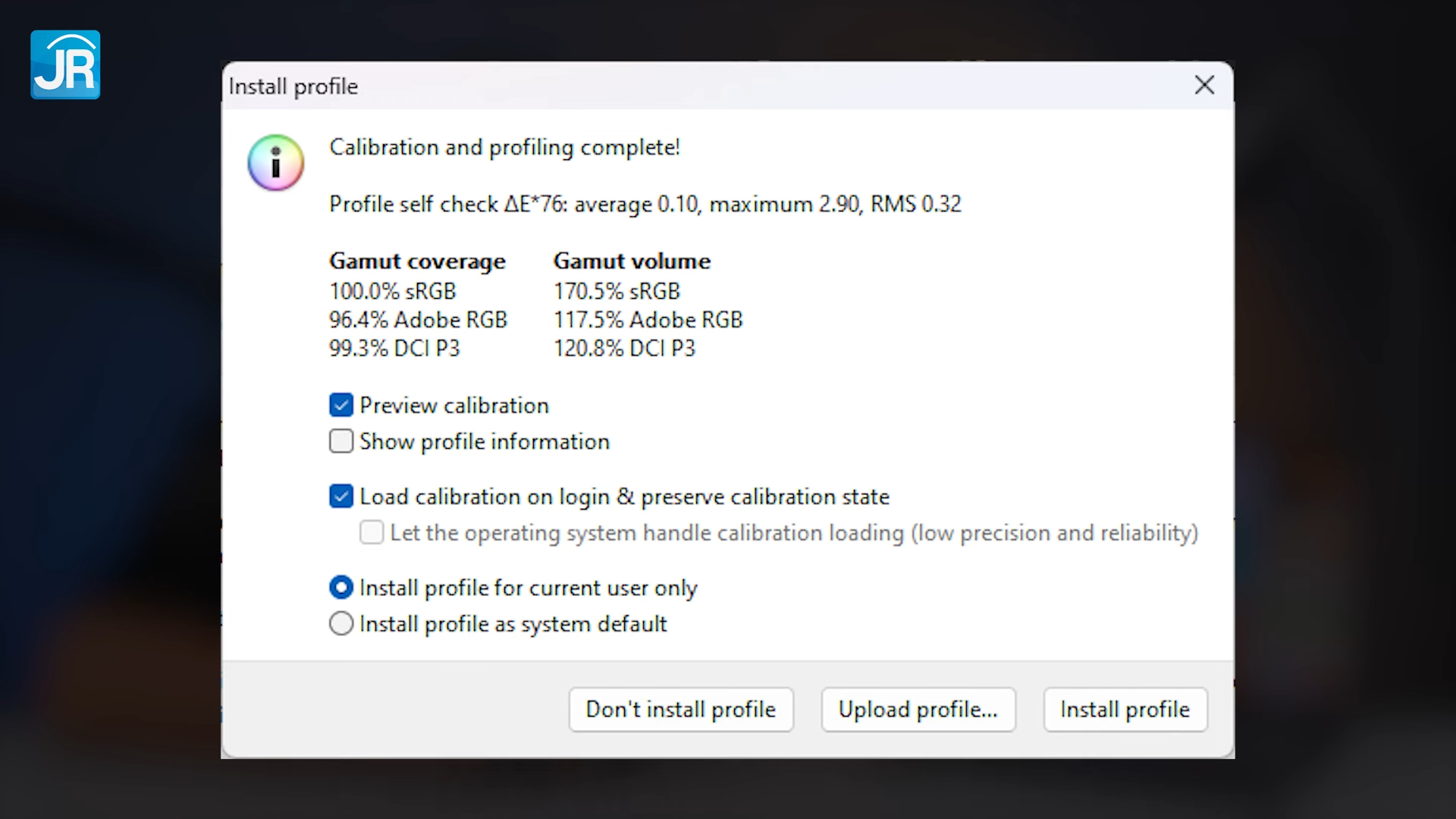This screenshot has width=1456, height=819.
Task: Click the ΔE*76 self check summary line
Action: pyautogui.click(x=645, y=203)
